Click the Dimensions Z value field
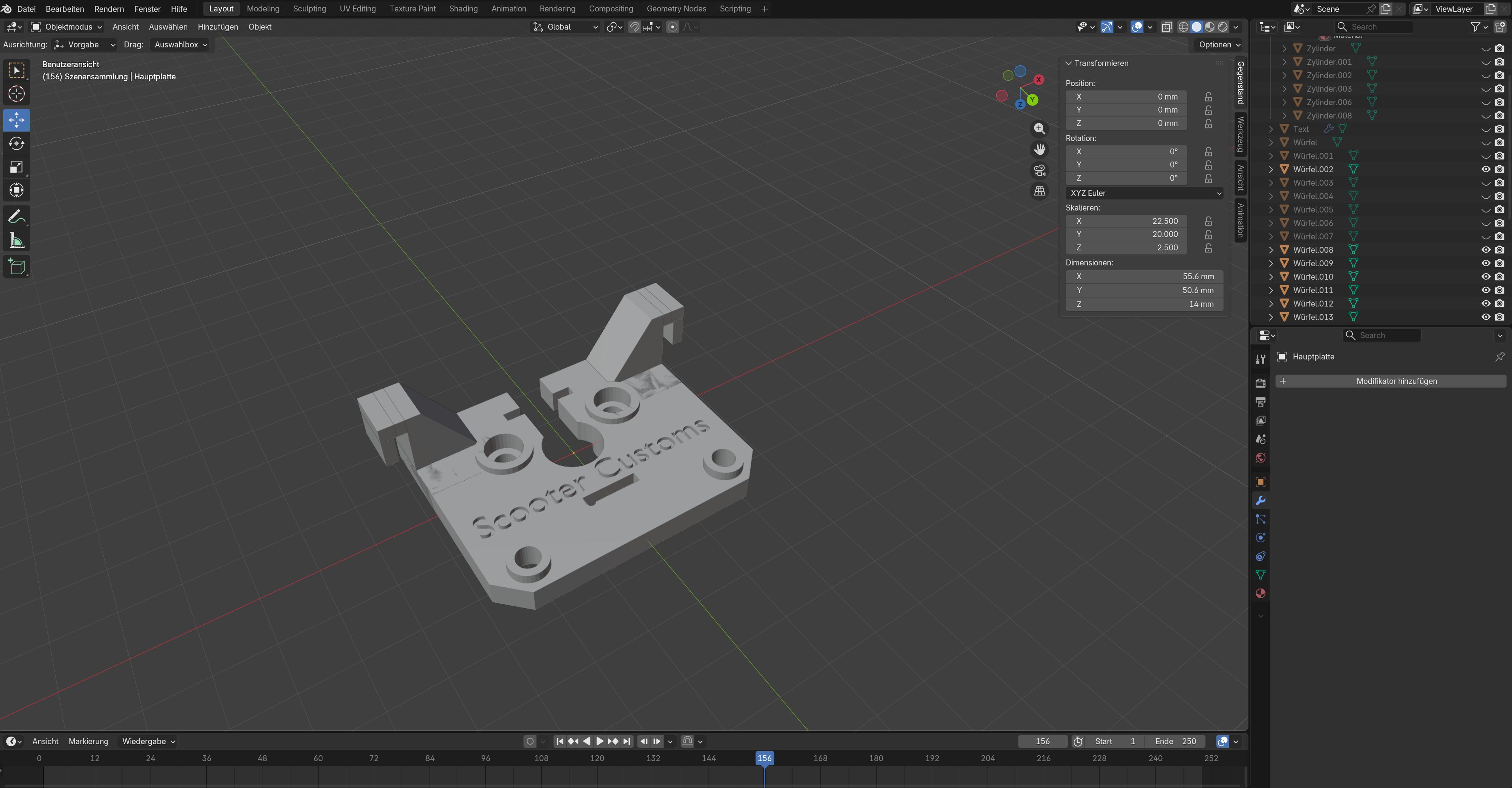The image size is (1512, 788). coord(1144,304)
